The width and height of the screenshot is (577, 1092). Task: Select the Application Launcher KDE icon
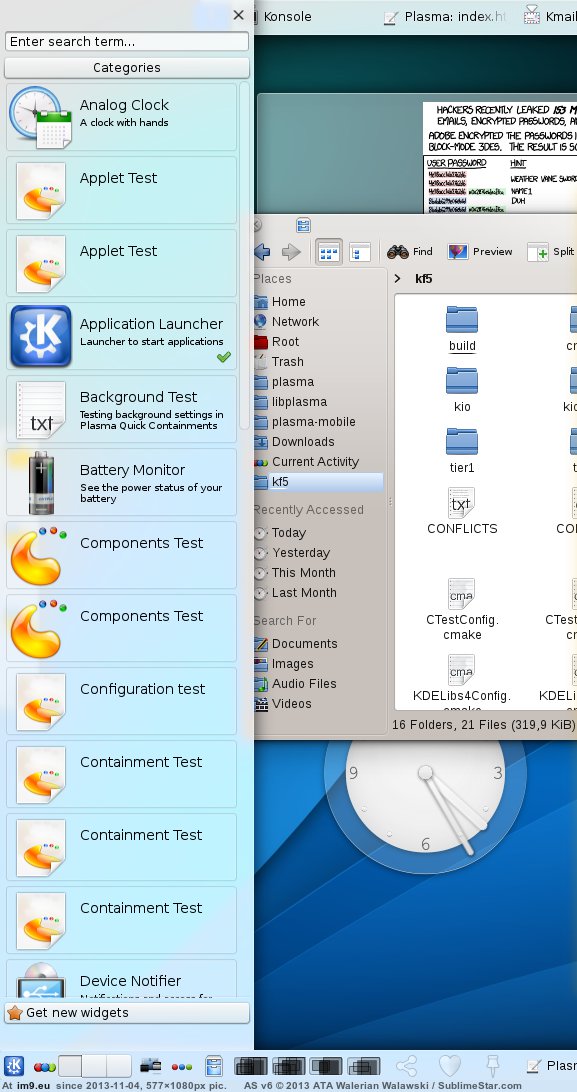click(x=40, y=336)
